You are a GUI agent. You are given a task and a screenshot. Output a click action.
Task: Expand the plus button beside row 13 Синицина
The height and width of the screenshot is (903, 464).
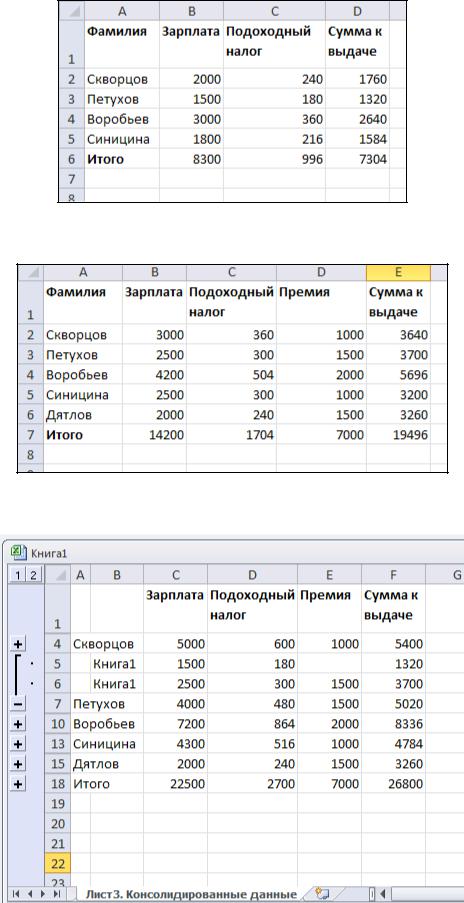tap(18, 743)
